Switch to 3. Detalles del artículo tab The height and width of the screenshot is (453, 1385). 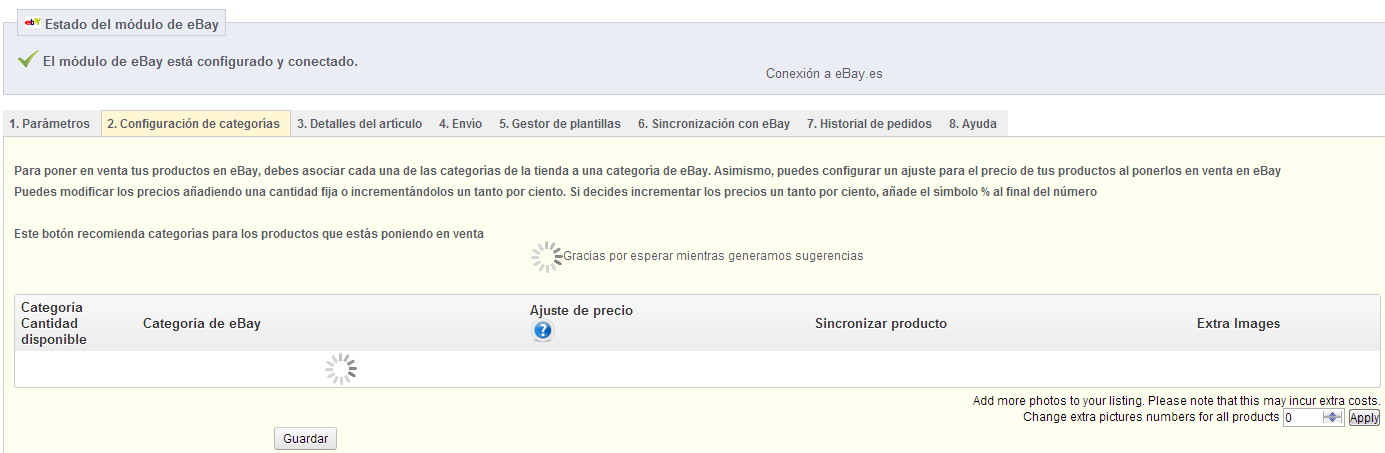coord(359,124)
